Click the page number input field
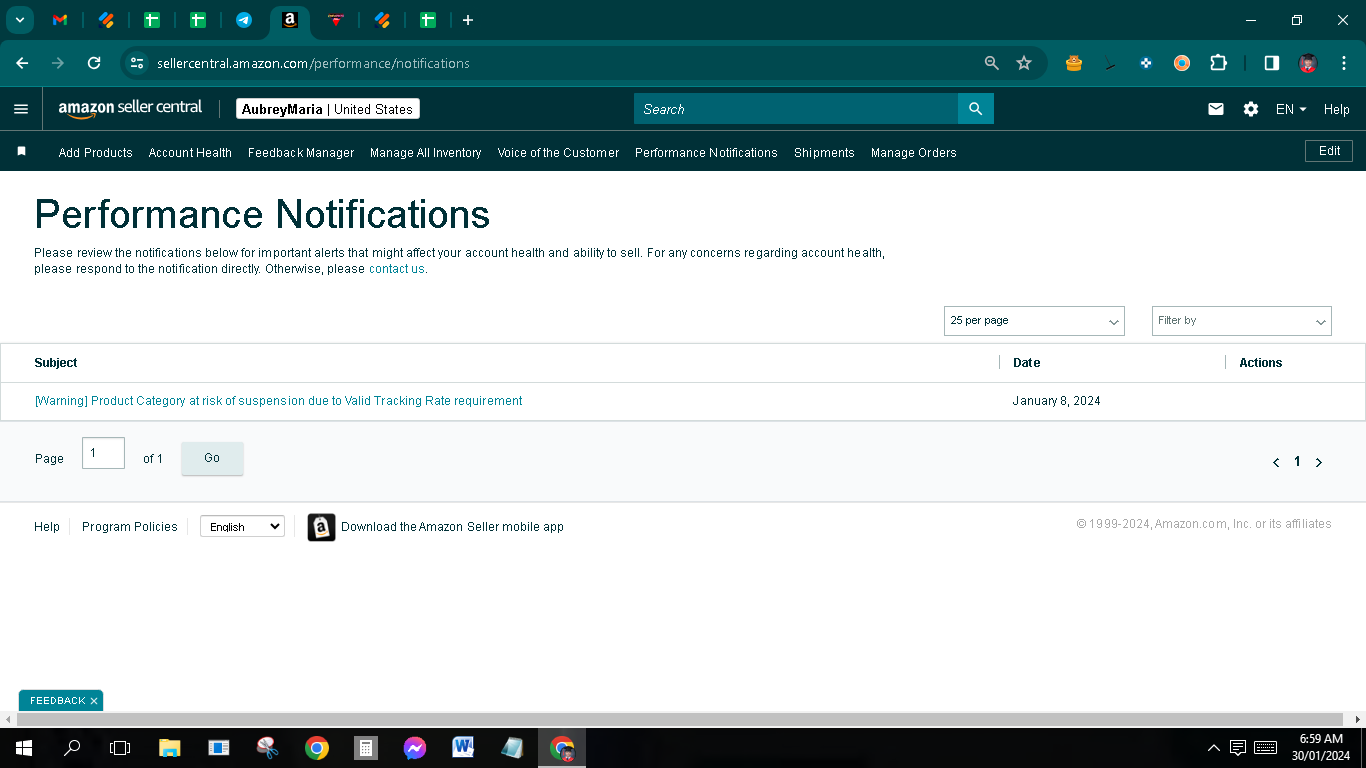 click(x=103, y=453)
